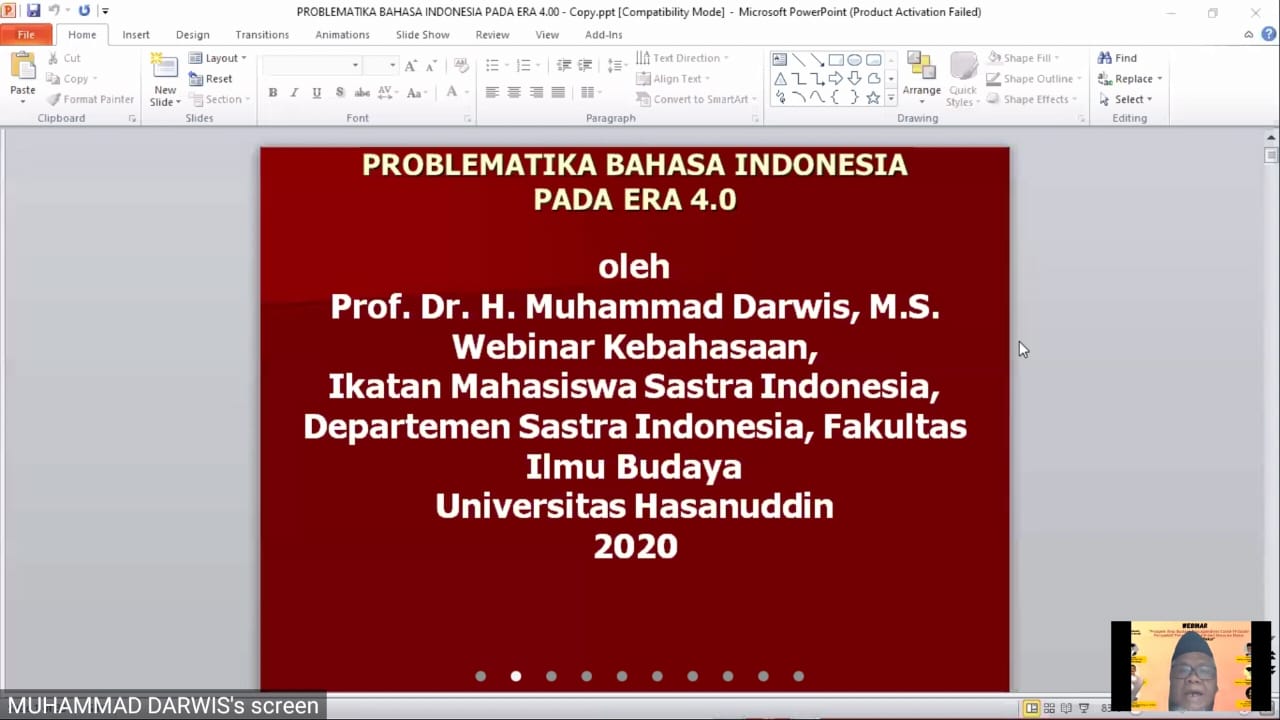This screenshot has width=1280, height=720.
Task: Select the Oval shape tool
Action: point(853,59)
